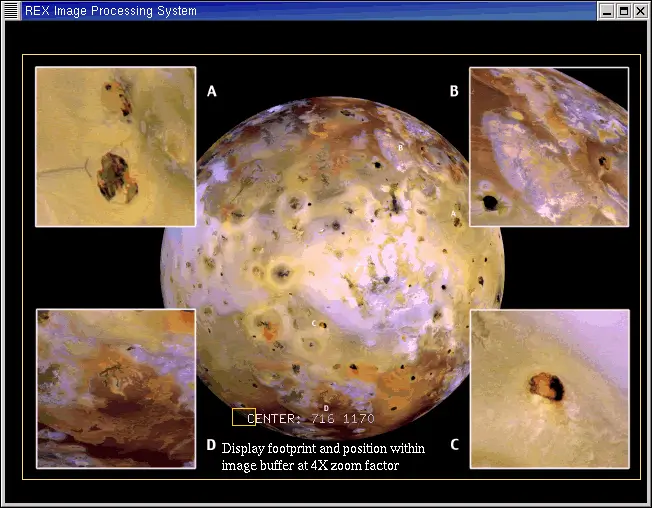Click the small D marker on the globe
Screen dimensions: 652x508
pyautogui.click(x=326, y=407)
